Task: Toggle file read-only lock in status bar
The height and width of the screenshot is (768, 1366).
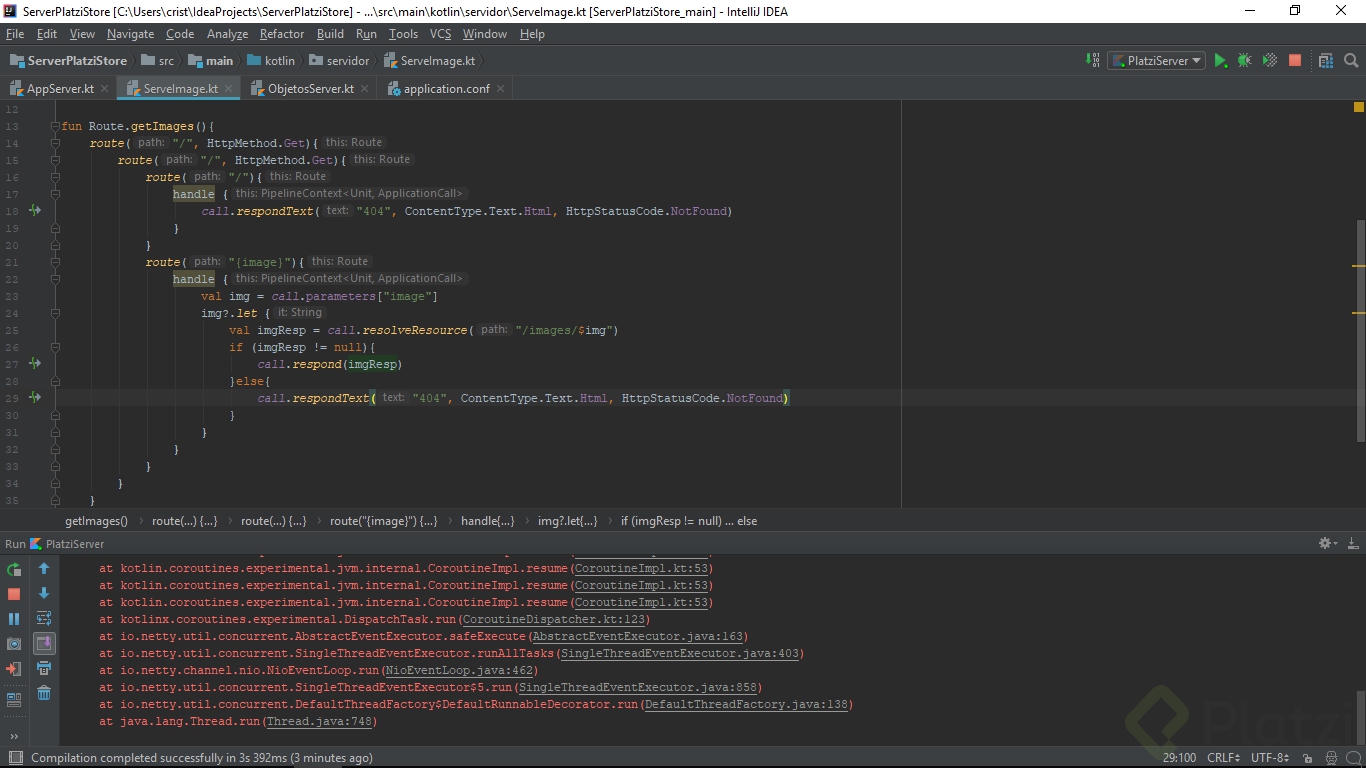Action: click(x=1307, y=758)
